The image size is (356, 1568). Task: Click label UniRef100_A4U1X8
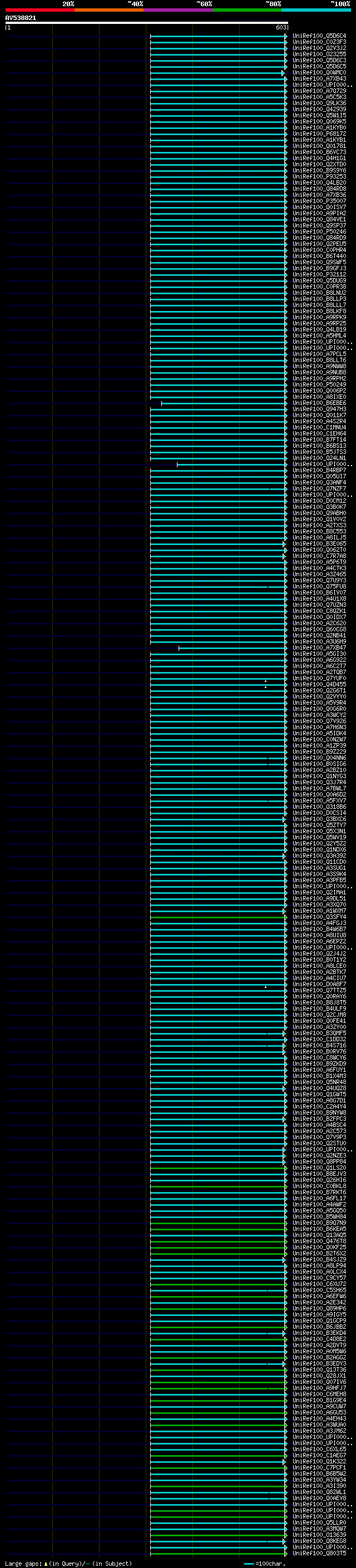319,599
